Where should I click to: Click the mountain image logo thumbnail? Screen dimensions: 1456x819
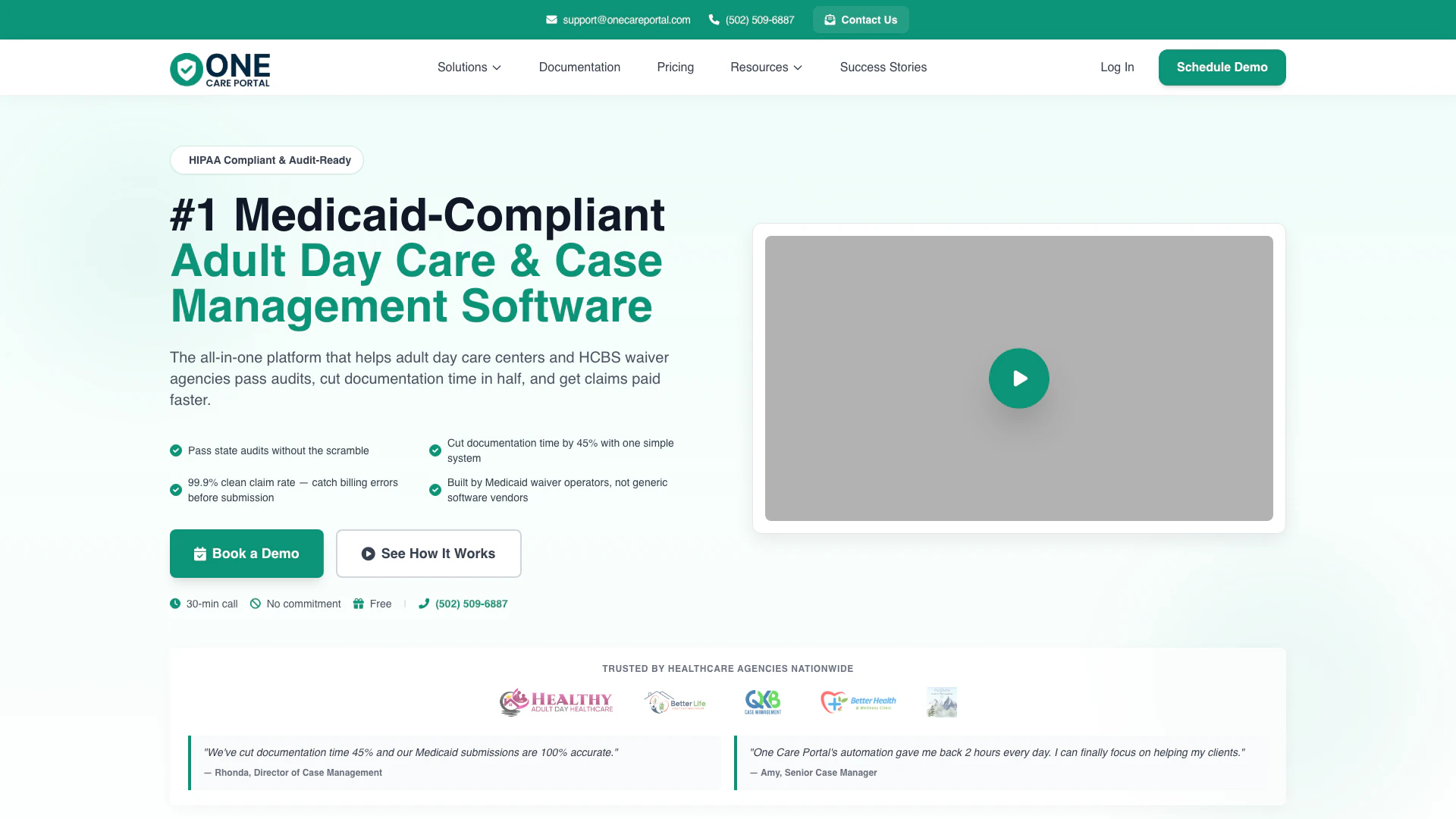(x=941, y=702)
